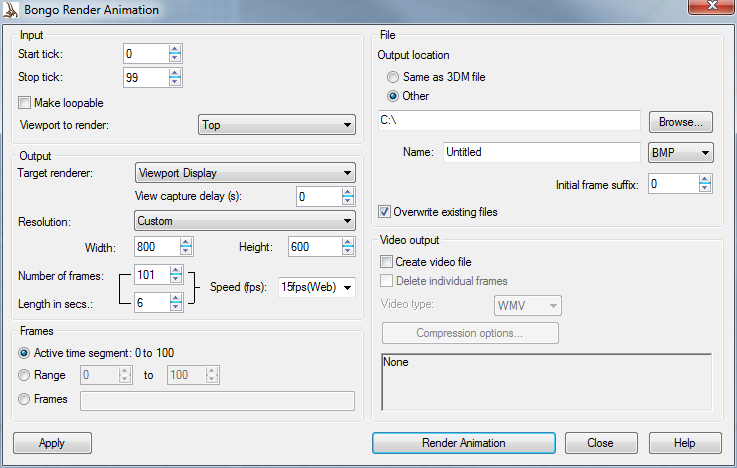Image resolution: width=737 pixels, height=468 pixels.
Task: Click Apply button
Action: click(52, 443)
